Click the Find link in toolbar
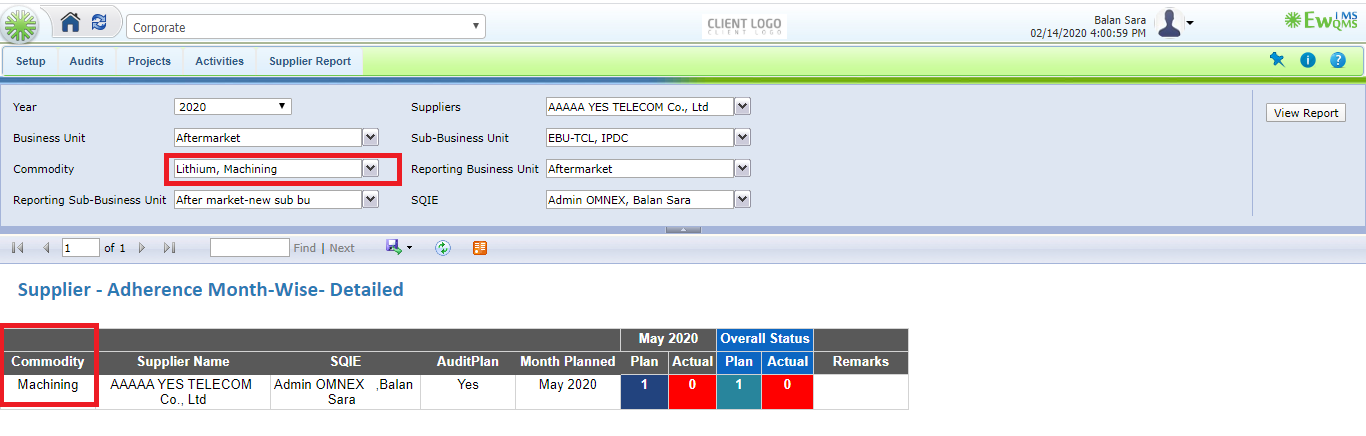This screenshot has width=1366, height=436. (x=305, y=248)
